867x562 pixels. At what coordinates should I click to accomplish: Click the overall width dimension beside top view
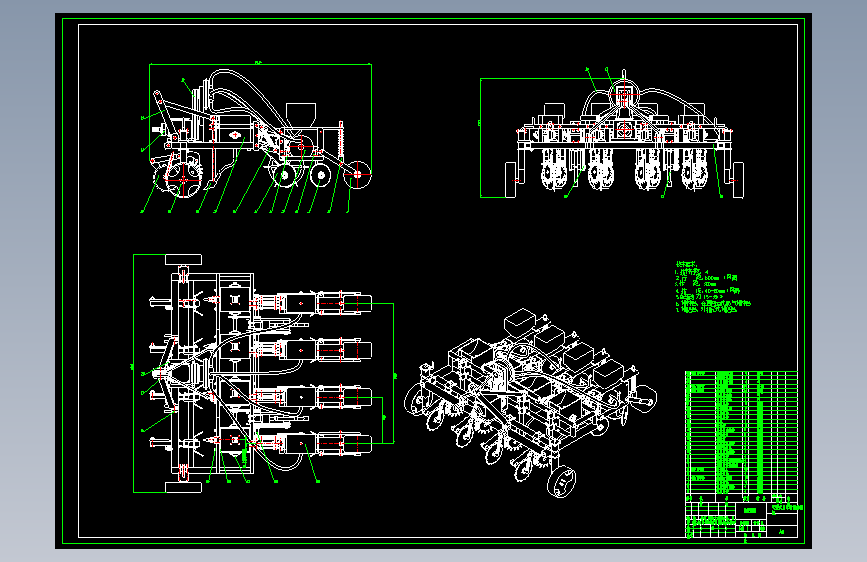coord(133,373)
